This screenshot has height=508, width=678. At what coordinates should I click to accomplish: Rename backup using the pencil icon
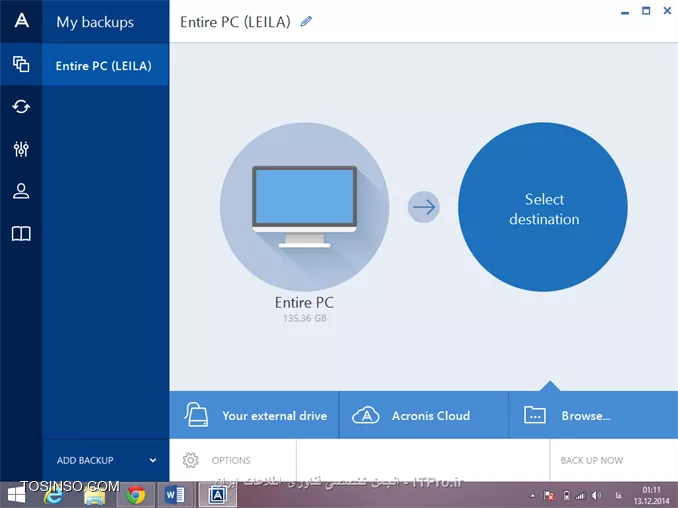point(306,21)
